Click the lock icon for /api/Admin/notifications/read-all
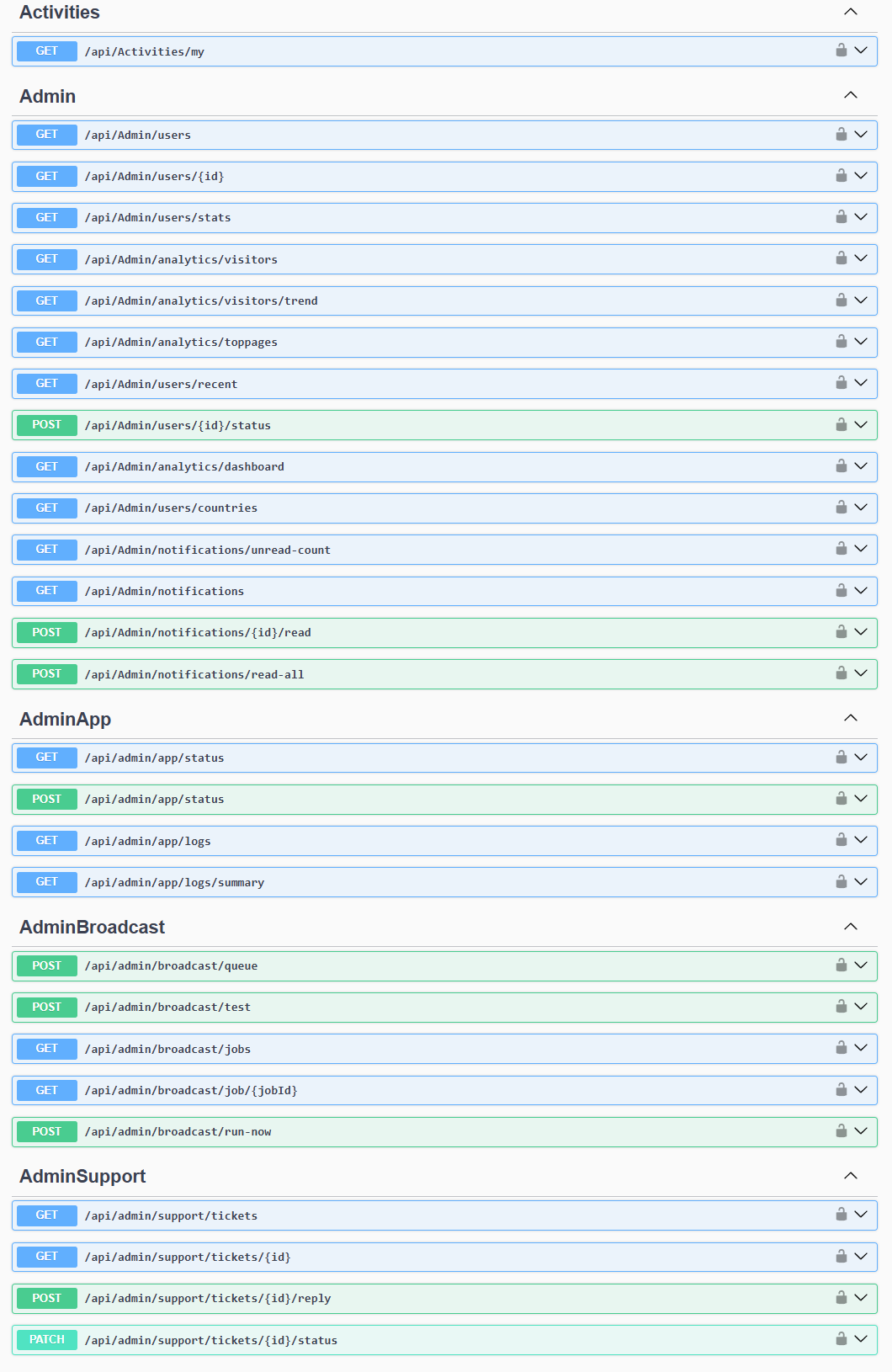Viewport: 892px width, 1372px height. (841, 673)
